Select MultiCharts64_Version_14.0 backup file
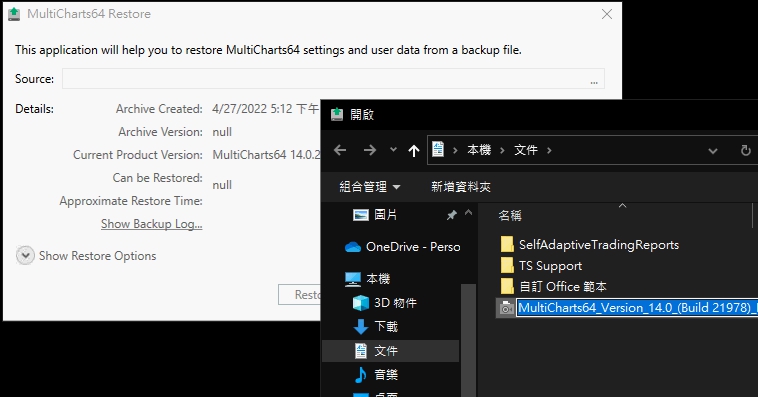The height and width of the screenshot is (397, 758). (x=637, y=308)
